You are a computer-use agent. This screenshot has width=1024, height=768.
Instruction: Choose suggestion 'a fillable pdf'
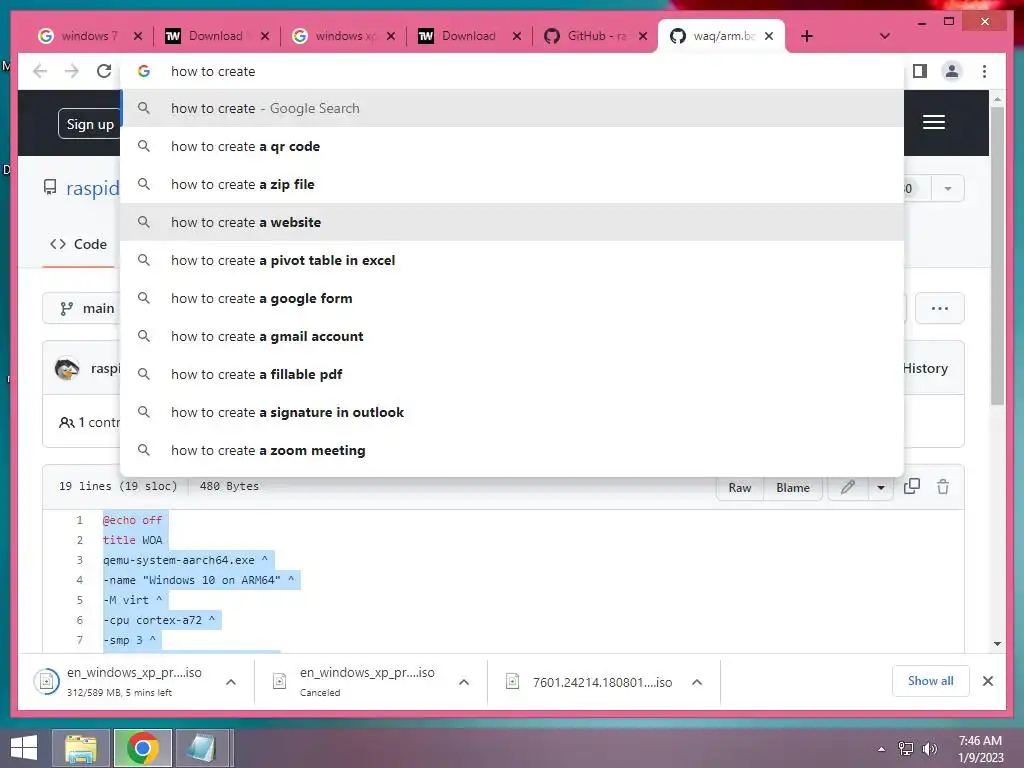[512, 374]
